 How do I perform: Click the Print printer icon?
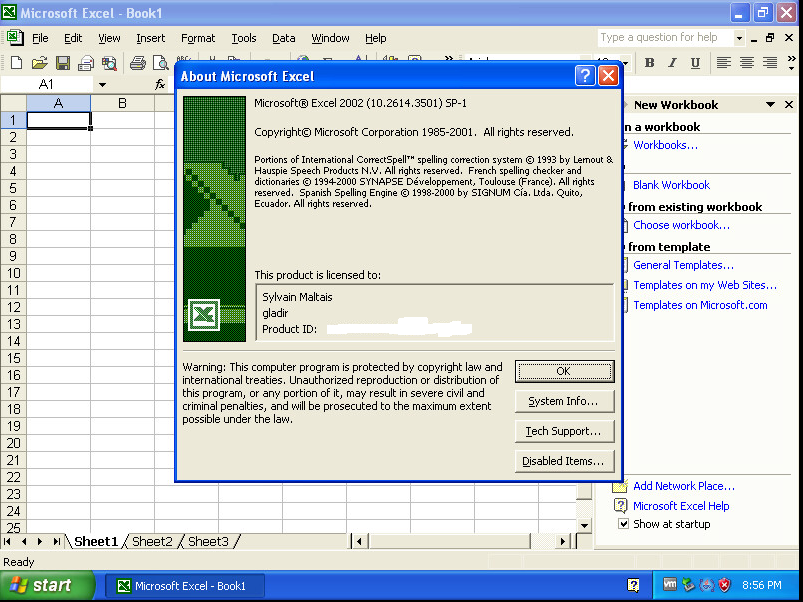click(x=137, y=63)
